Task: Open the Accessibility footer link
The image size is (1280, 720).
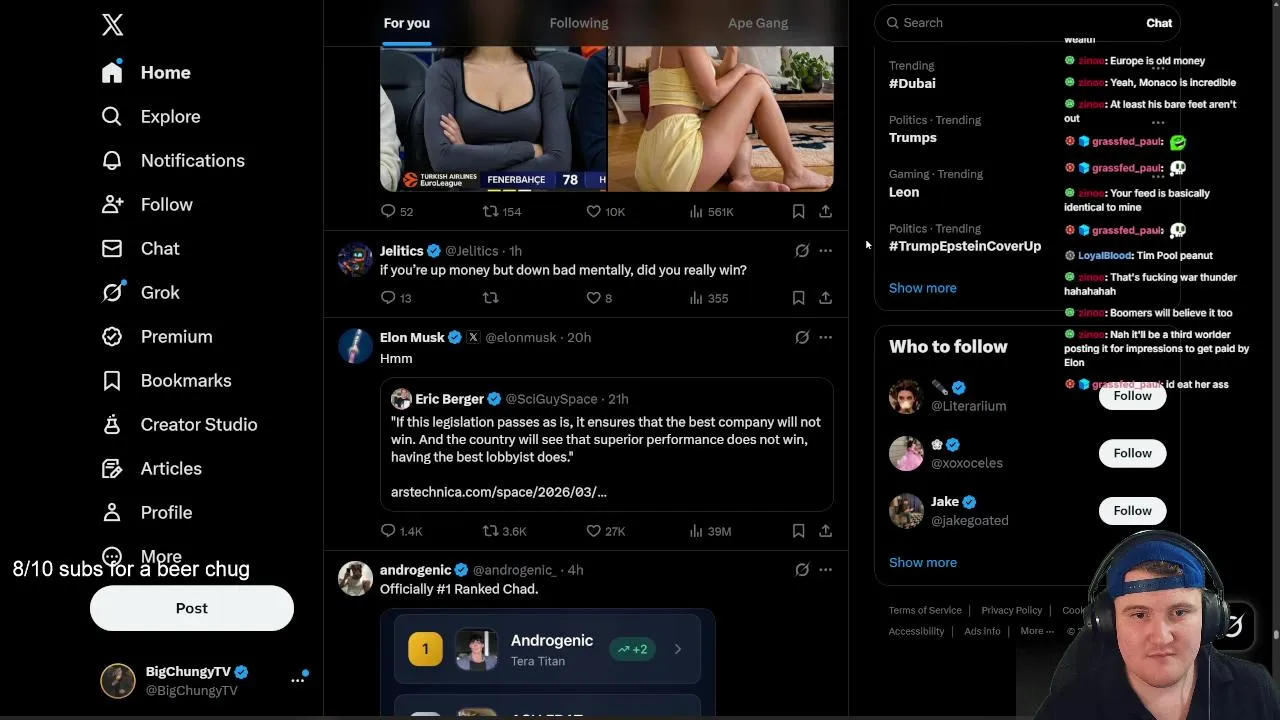Action: [916, 631]
